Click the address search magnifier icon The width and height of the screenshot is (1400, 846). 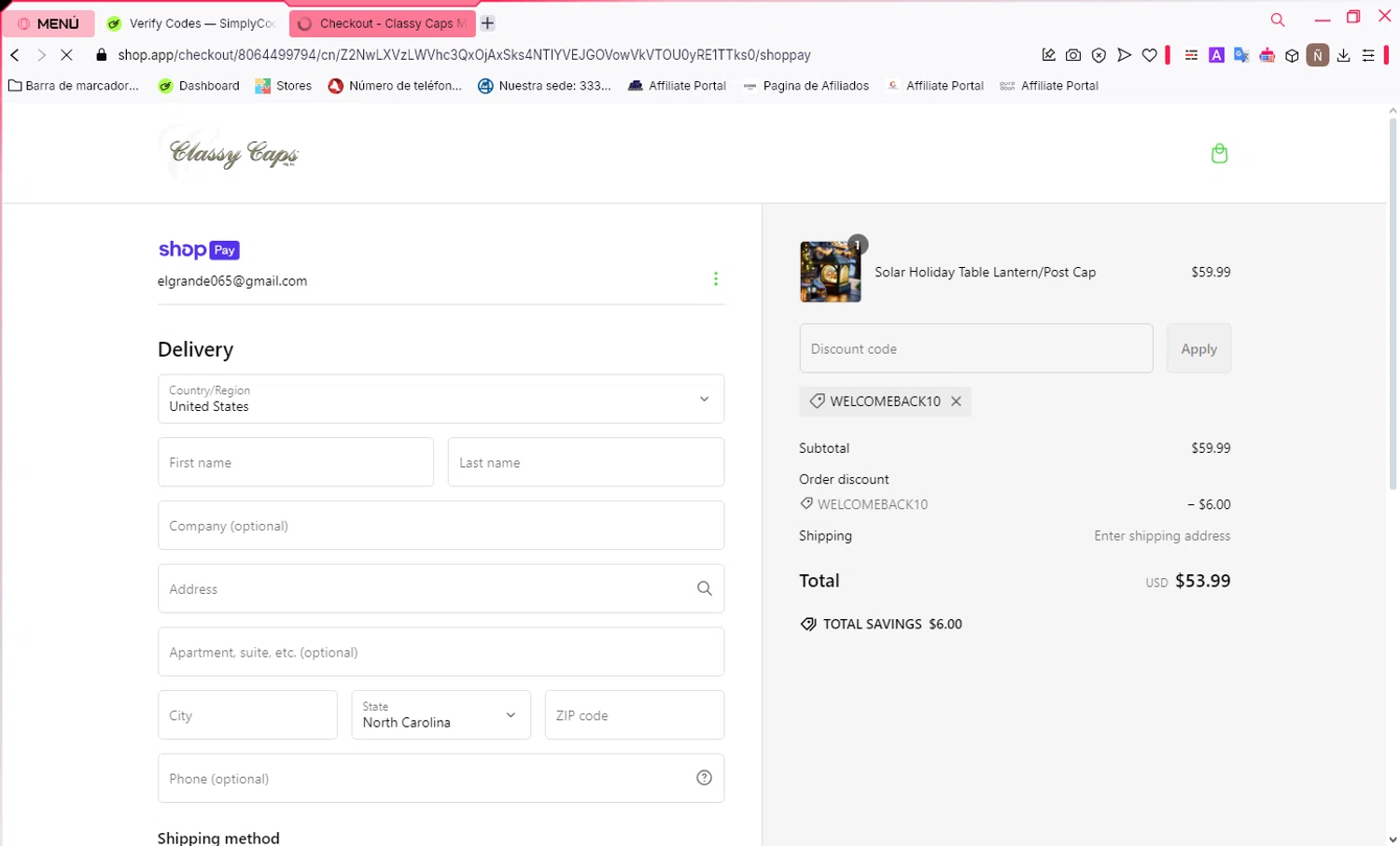pos(705,588)
